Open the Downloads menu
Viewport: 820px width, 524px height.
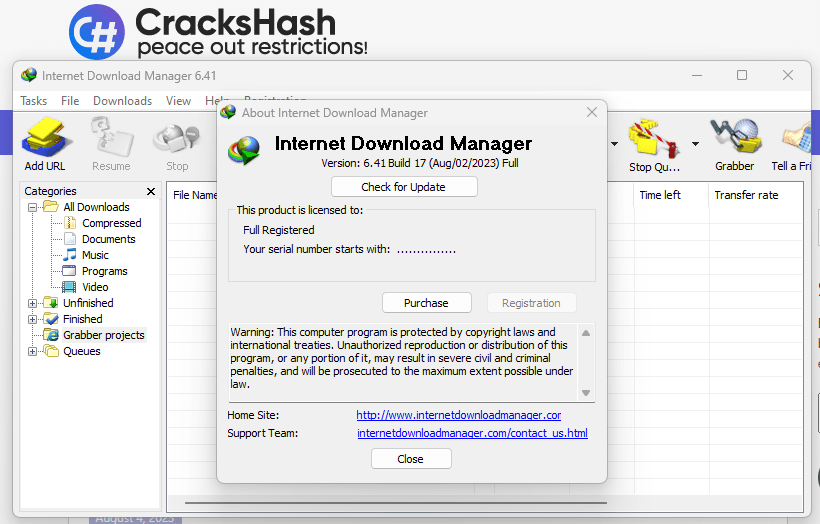tap(122, 100)
